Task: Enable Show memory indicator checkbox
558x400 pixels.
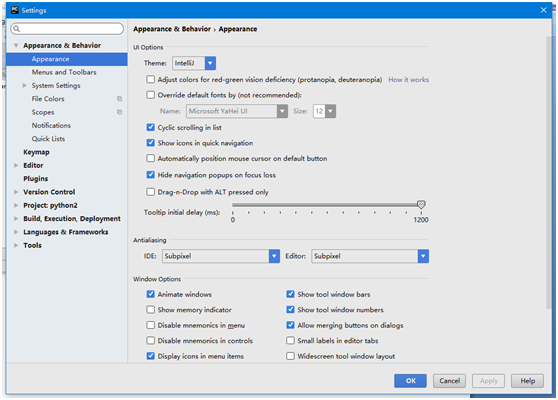Action: (151, 310)
